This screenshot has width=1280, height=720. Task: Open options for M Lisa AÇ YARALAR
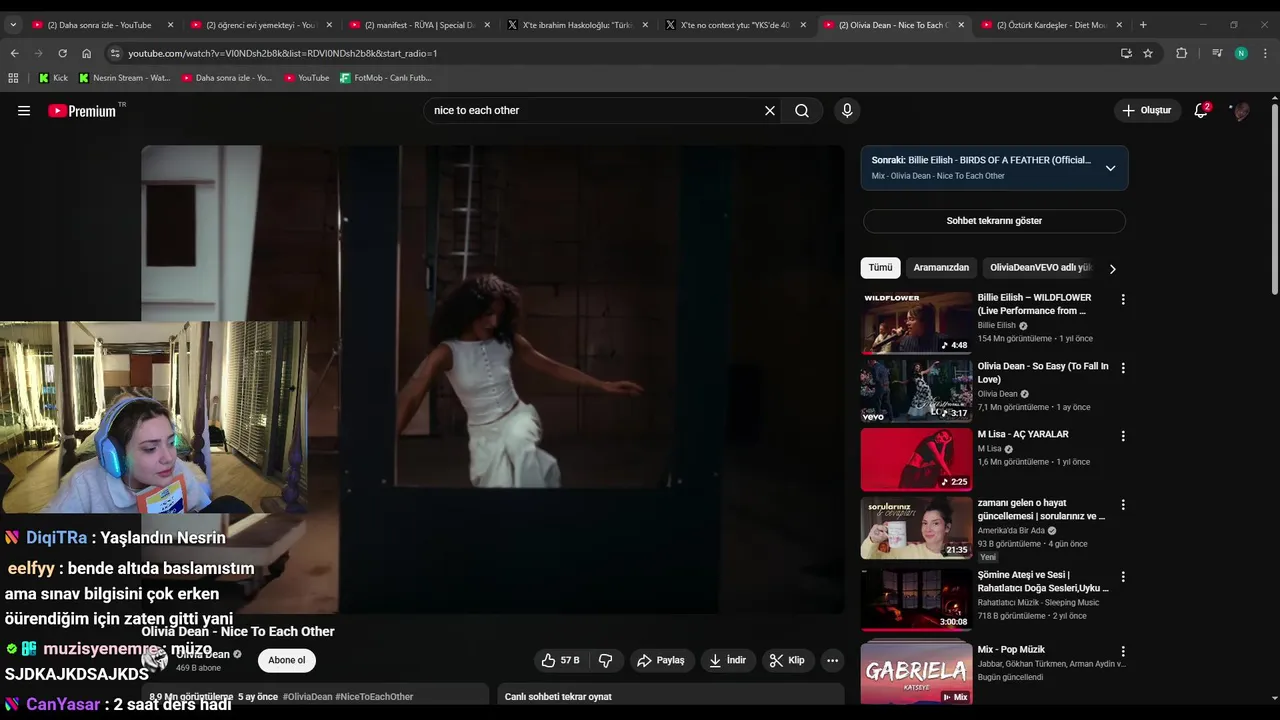tap(1123, 436)
